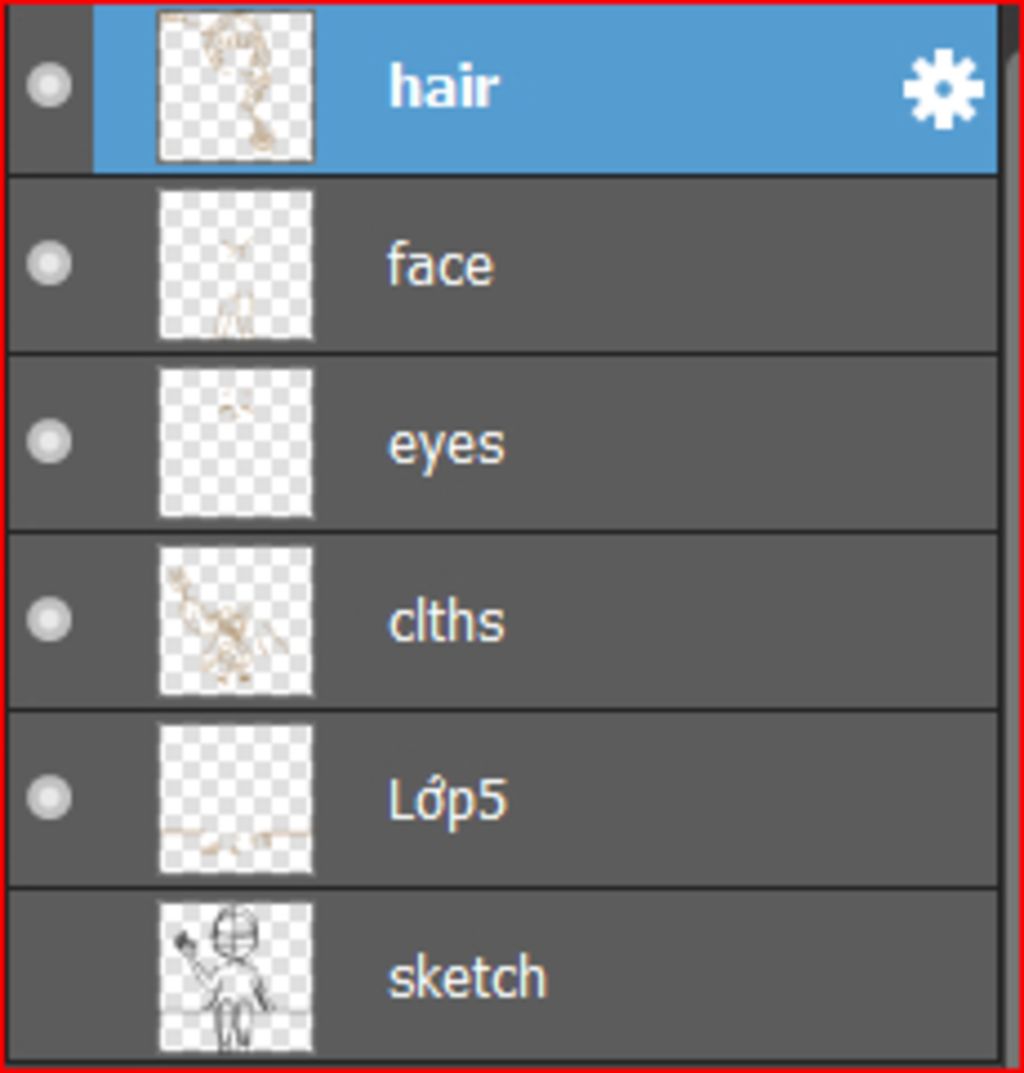
Task: Open hair layer settings gear
Action: coord(942,90)
